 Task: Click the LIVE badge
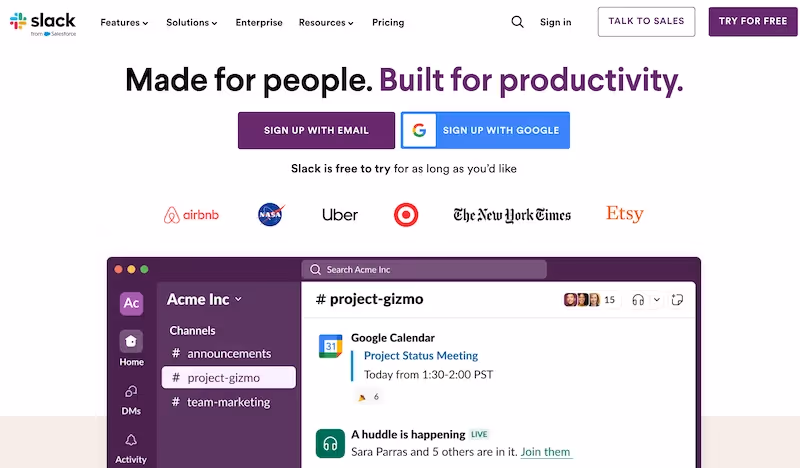(x=479, y=434)
